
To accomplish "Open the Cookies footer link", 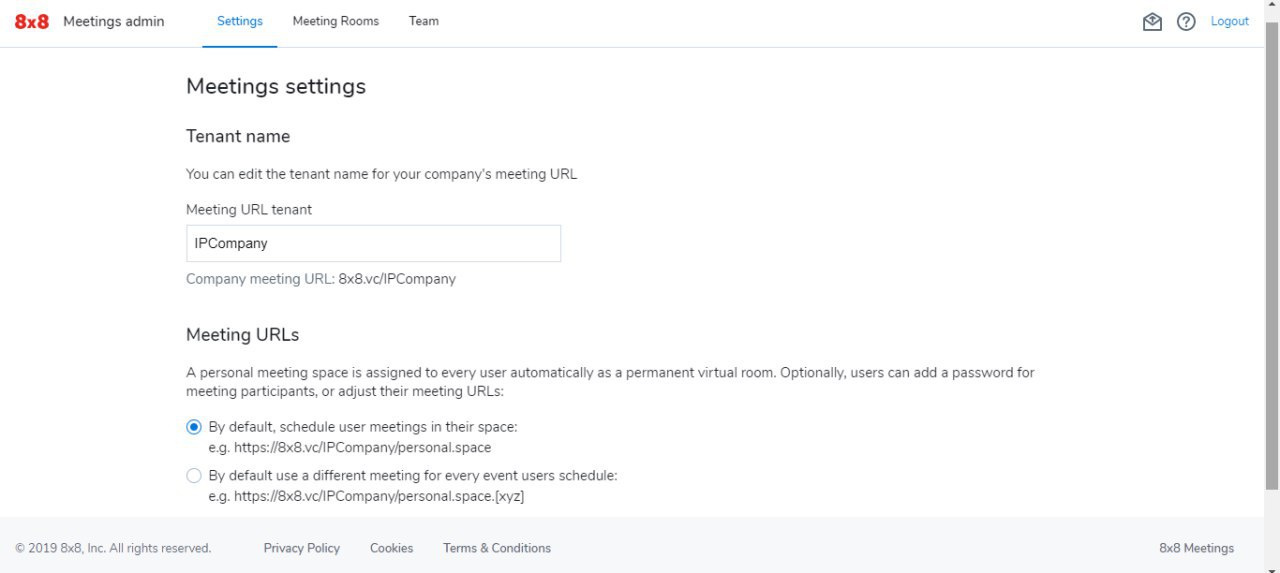I will (391, 548).
